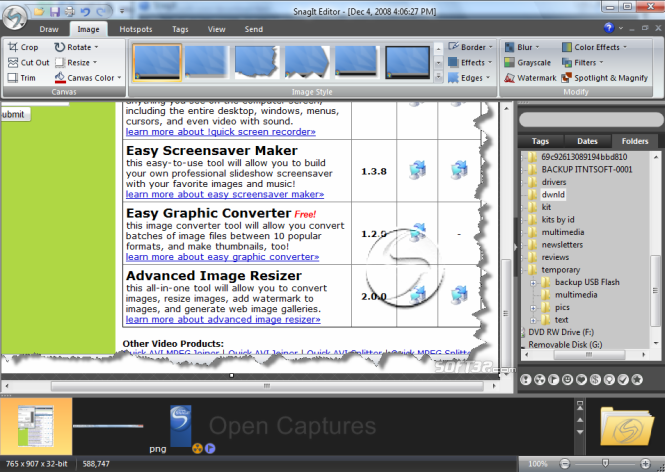Click the heart flag icon

tap(581, 380)
